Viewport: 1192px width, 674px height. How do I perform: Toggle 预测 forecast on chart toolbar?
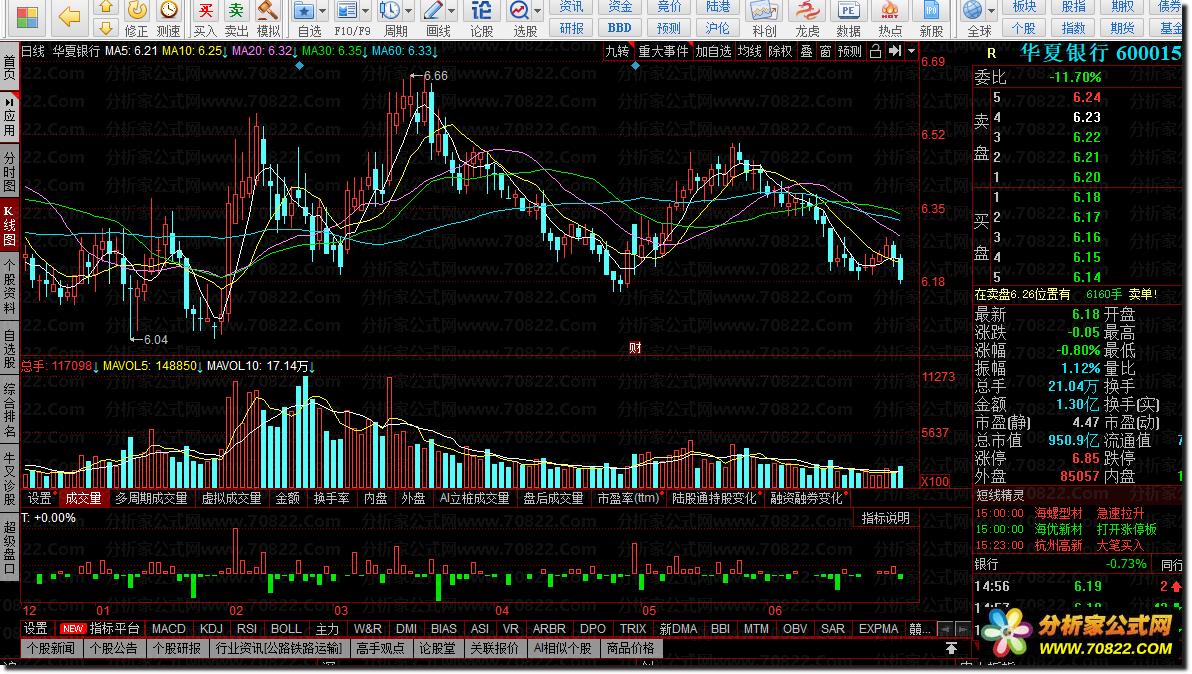pos(849,51)
